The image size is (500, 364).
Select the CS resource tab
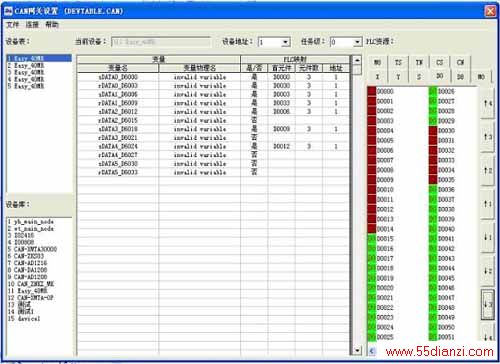click(440, 62)
